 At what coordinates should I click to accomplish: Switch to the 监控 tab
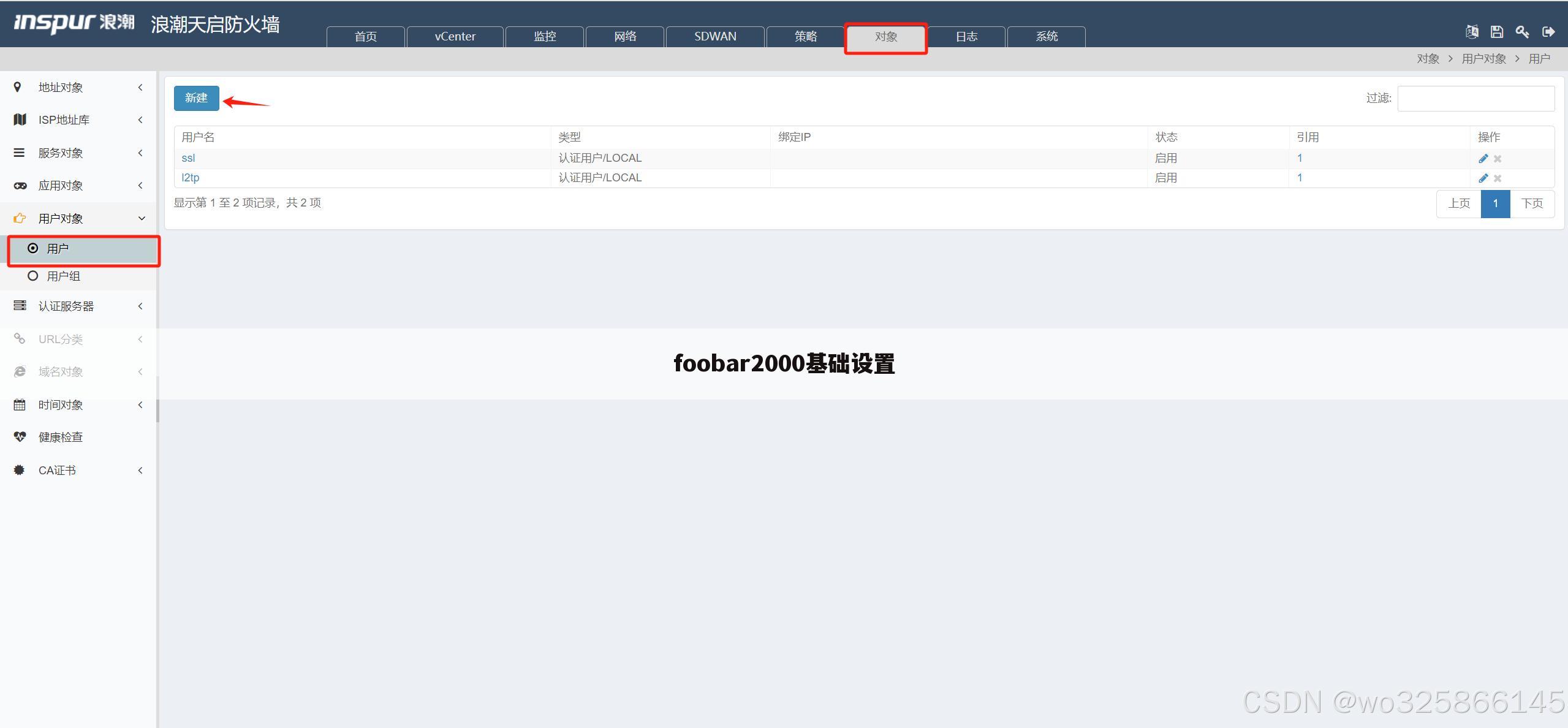click(545, 37)
